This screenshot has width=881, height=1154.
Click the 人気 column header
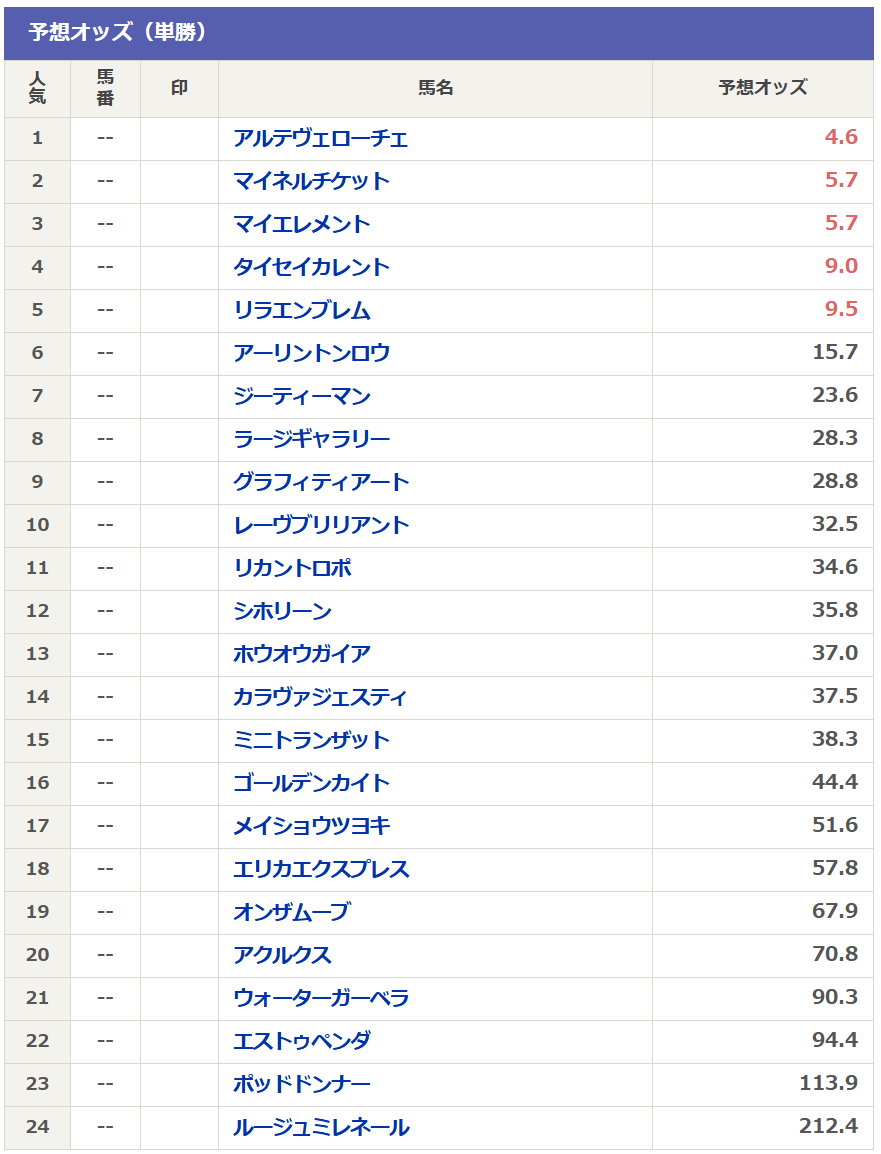point(38,88)
